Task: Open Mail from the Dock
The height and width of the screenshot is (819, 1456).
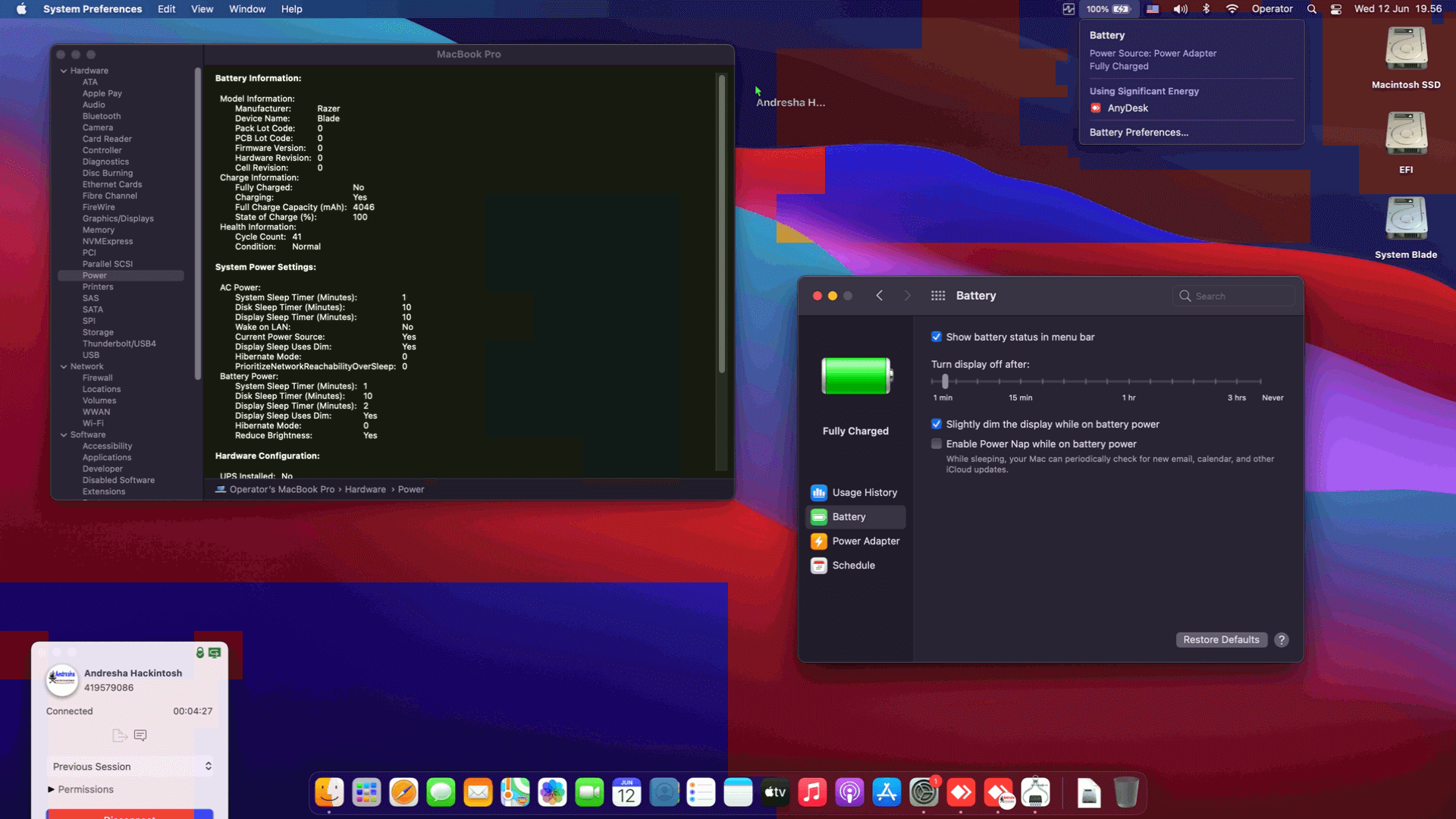Action: coord(478,793)
